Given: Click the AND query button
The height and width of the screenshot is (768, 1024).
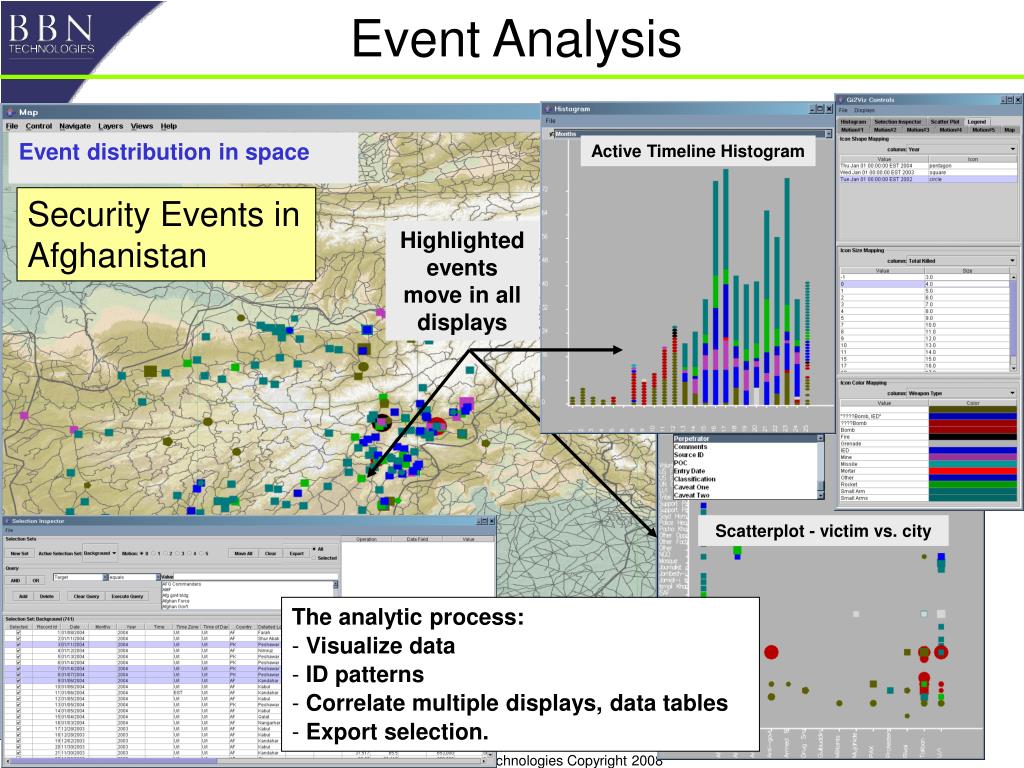Looking at the screenshot, I should [x=15, y=581].
